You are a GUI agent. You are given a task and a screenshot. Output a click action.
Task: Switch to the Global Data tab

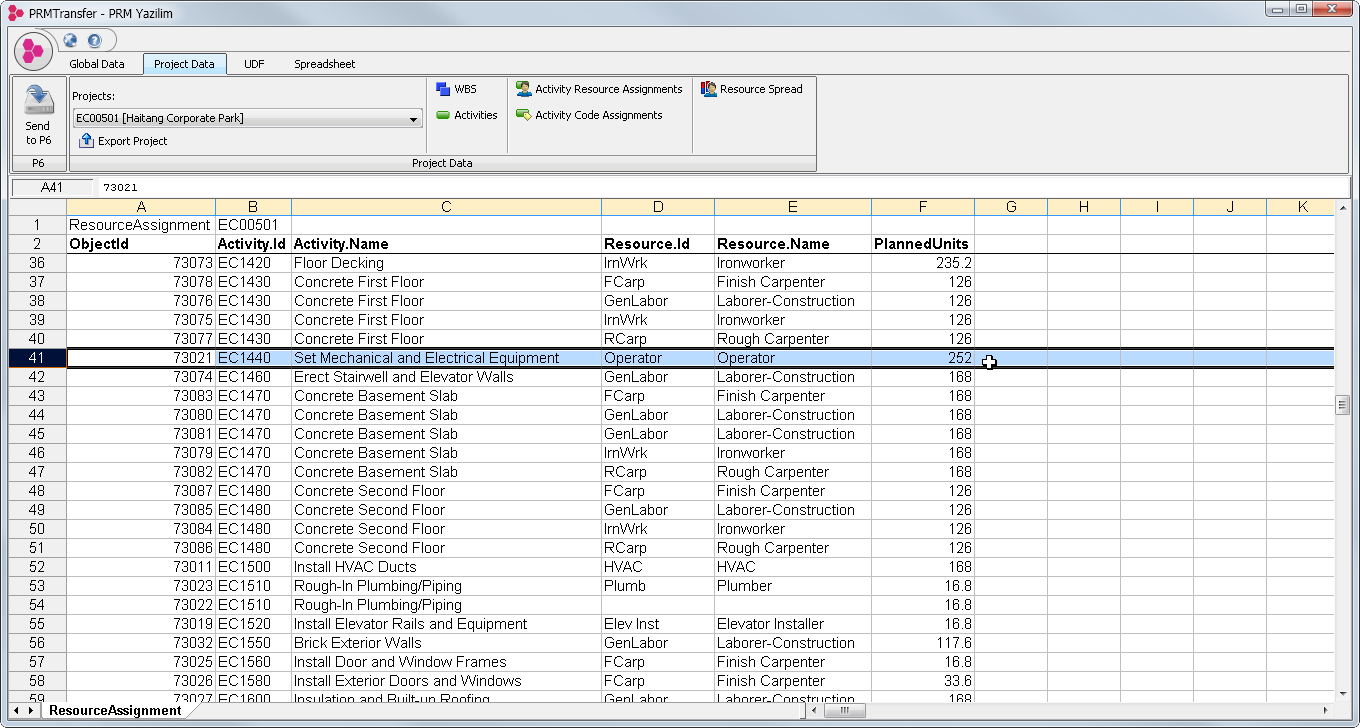coord(97,64)
